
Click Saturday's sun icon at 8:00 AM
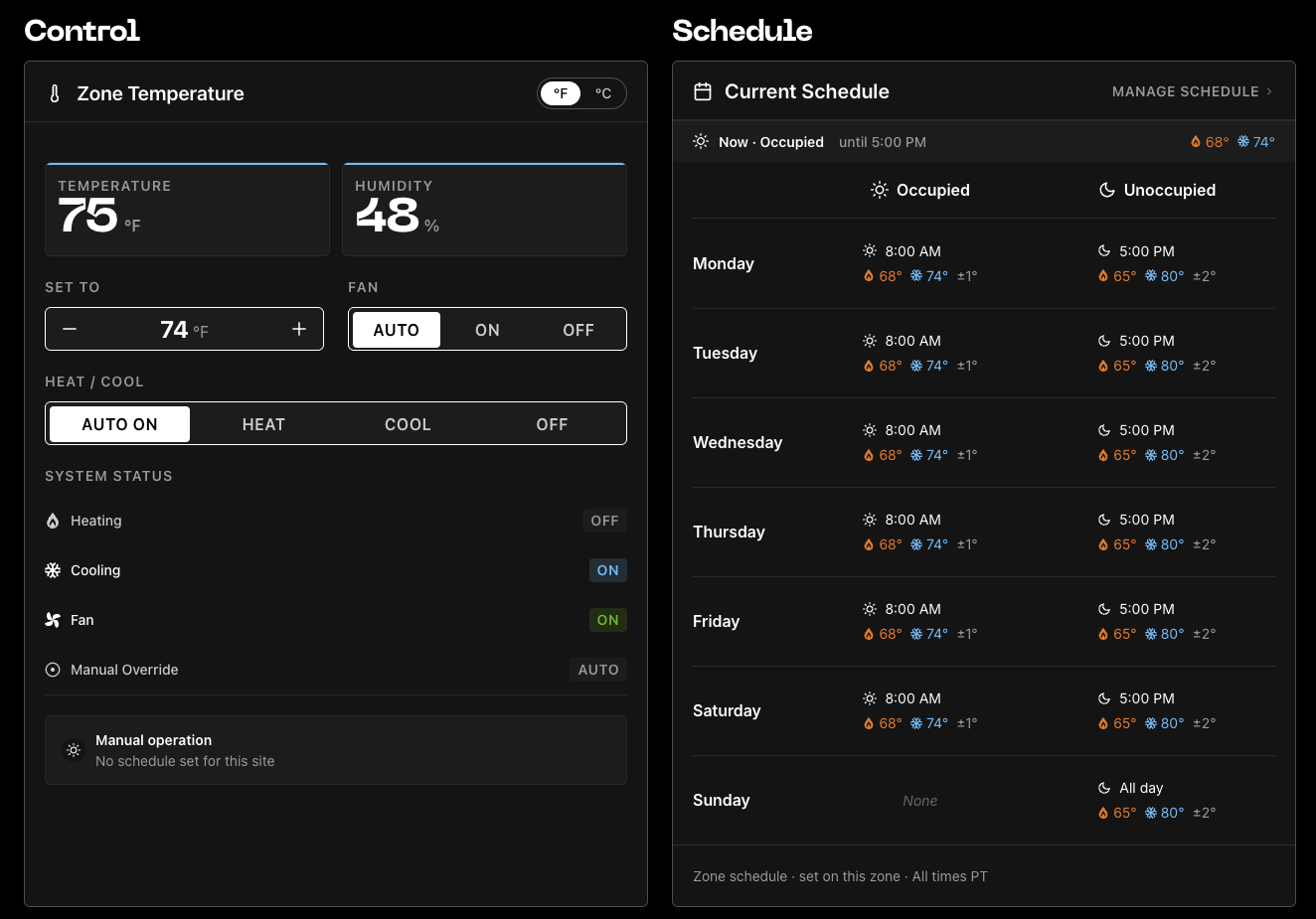click(x=870, y=698)
